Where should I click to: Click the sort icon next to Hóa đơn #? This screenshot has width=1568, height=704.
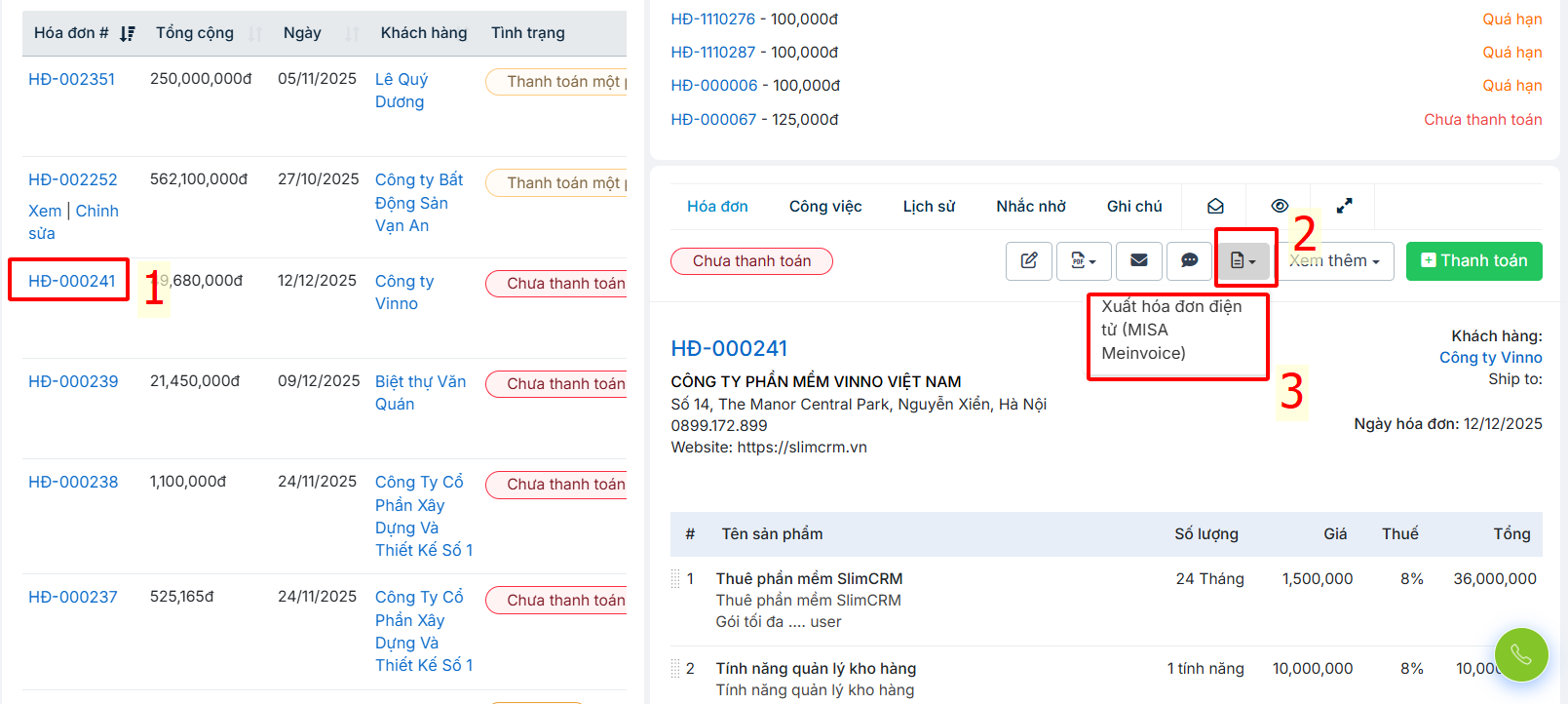pyautogui.click(x=127, y=34)
